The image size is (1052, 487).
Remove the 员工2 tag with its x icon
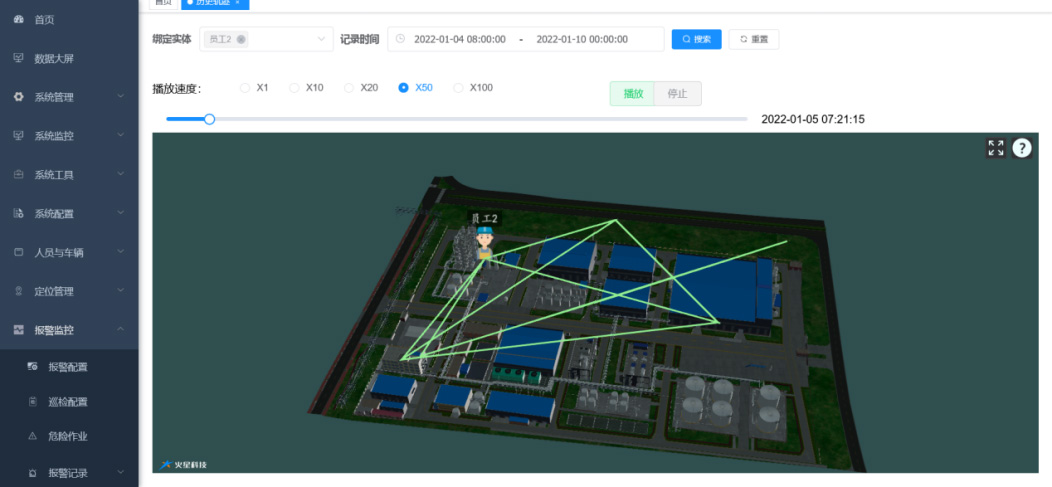241,39
